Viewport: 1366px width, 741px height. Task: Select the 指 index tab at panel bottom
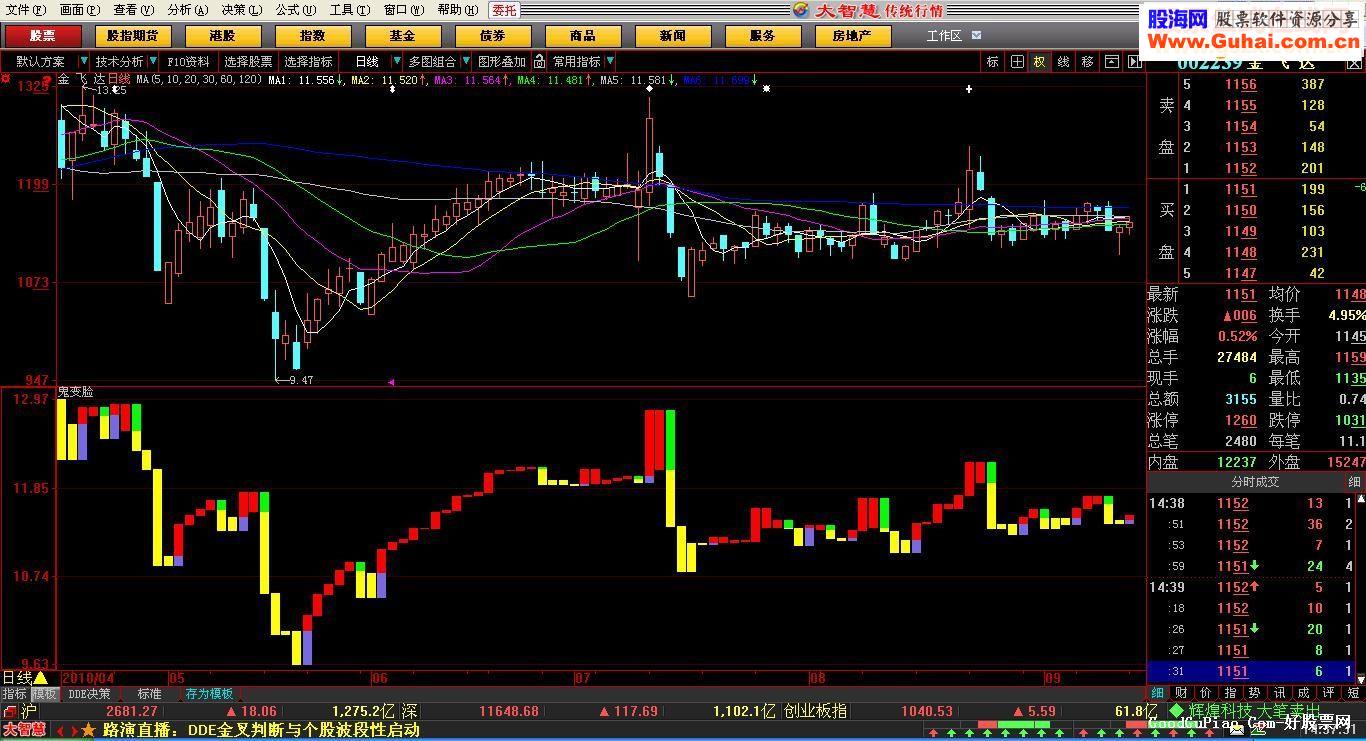[1231, 692]
